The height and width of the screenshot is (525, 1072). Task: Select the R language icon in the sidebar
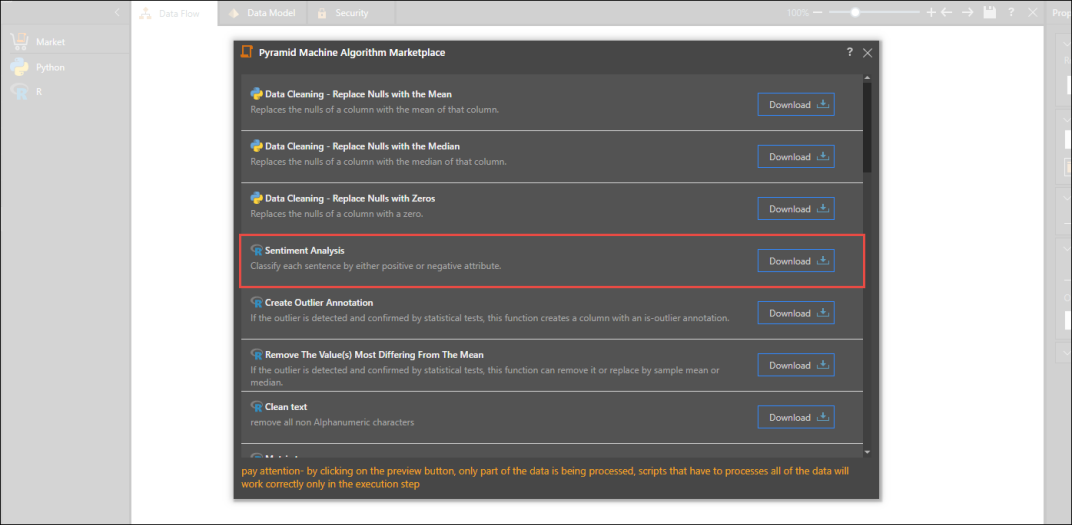tap(19, 91)
